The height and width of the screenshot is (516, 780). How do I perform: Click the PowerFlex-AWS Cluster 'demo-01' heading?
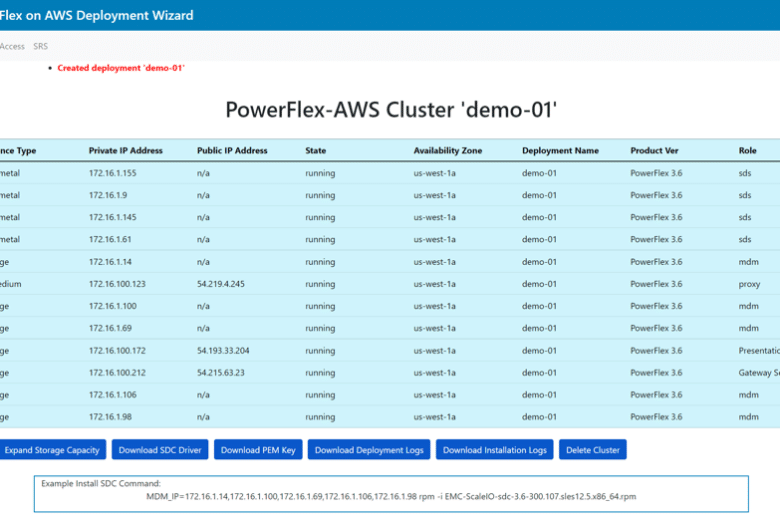(x=391, y=109)
